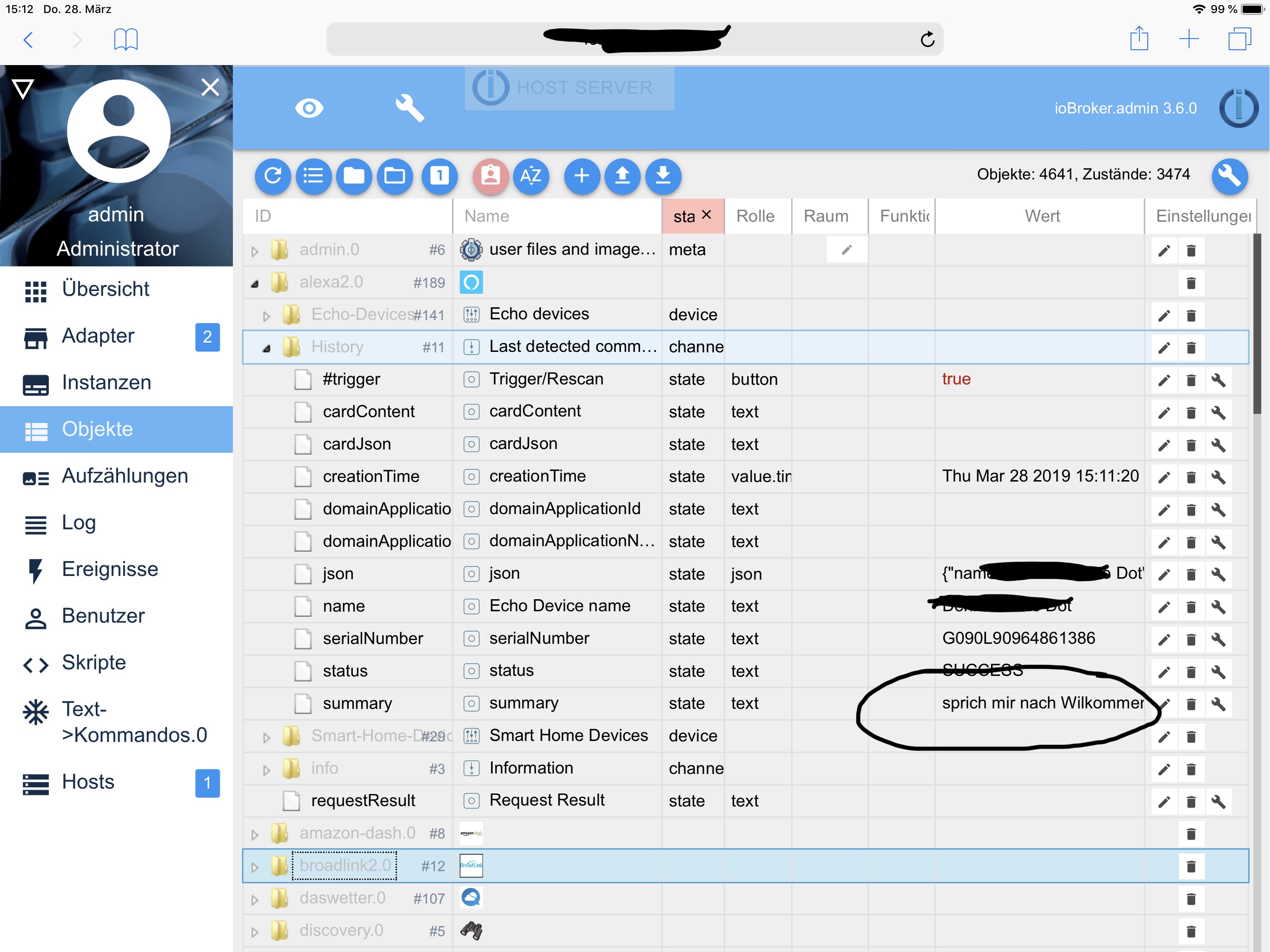Click the Name column filter field
Viewport: 1270px width, 952px height.
coord(556,216)
